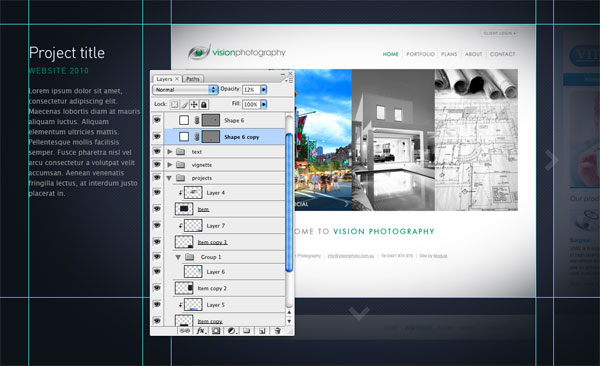The width and height of the screenshot is (600, 366).
Task: Hide Layer 4 with its eye icon
Action: (x=157, y=192)
